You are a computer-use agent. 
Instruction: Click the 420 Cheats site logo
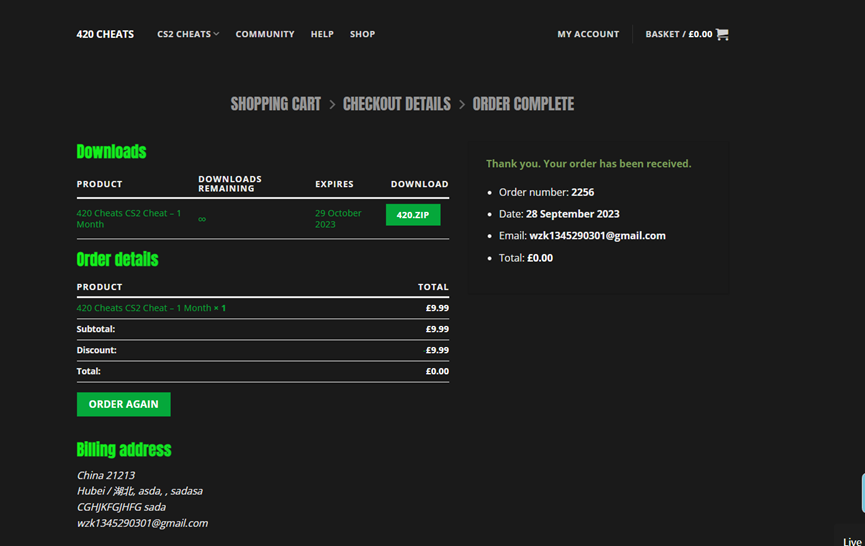click(x=105, y=34)
